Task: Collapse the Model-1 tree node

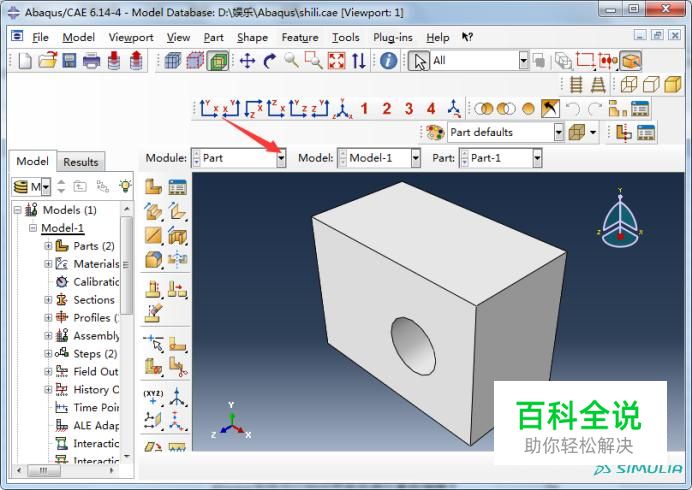Action: (x=33, y=228)
